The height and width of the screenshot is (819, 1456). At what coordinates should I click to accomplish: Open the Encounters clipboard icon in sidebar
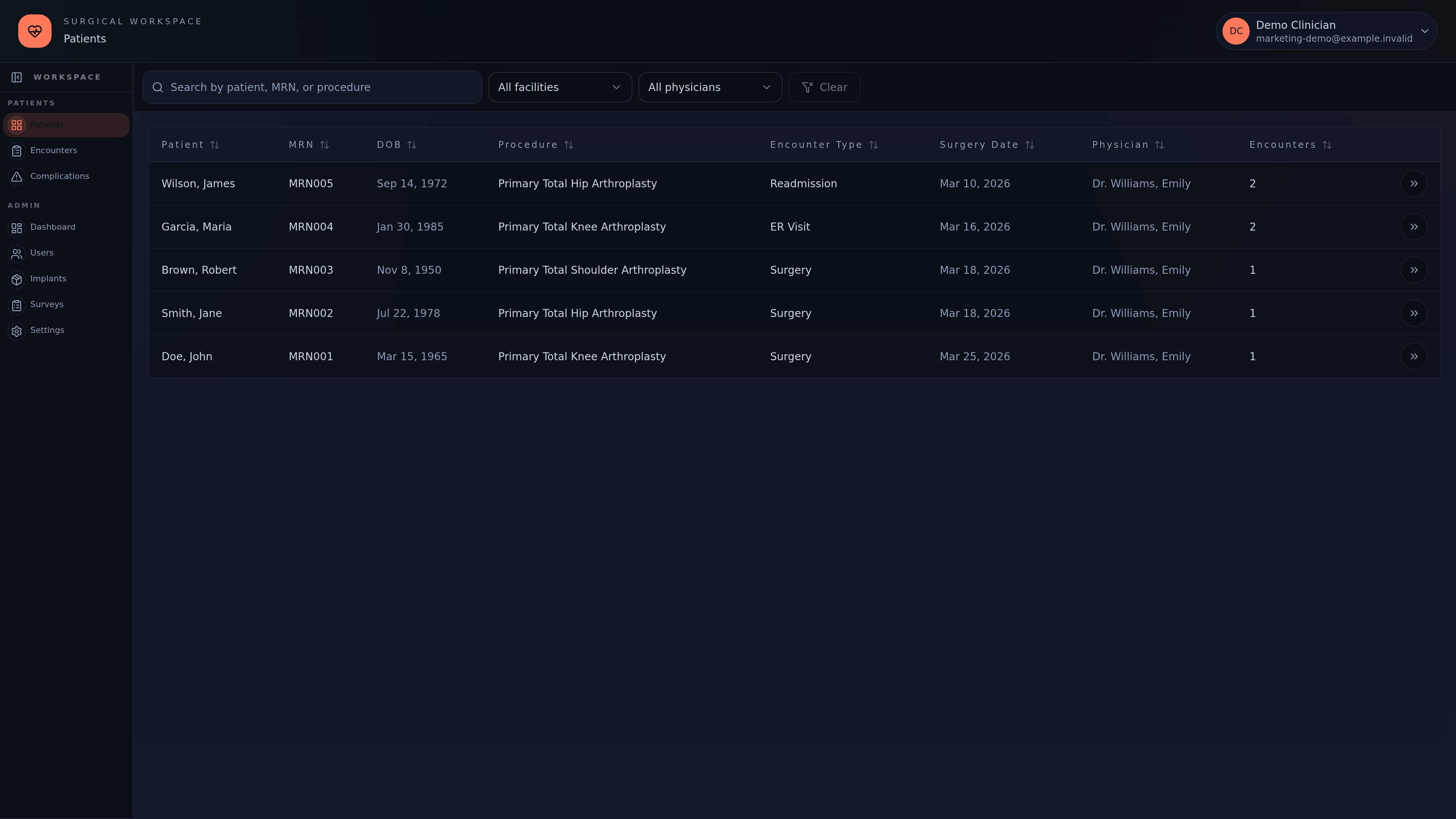point(17,151)
